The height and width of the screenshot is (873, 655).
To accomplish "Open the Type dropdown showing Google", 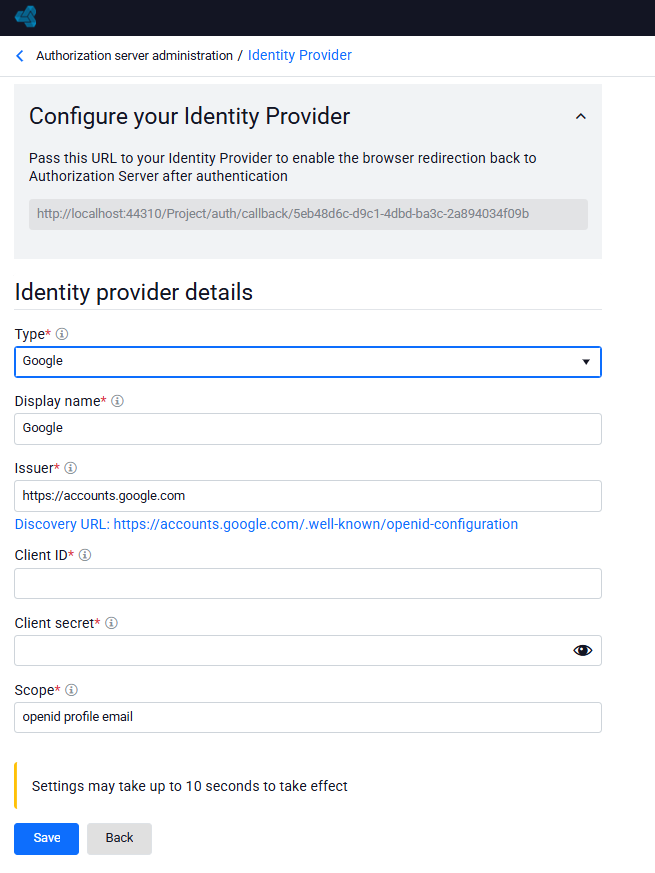I will [308, 362].
